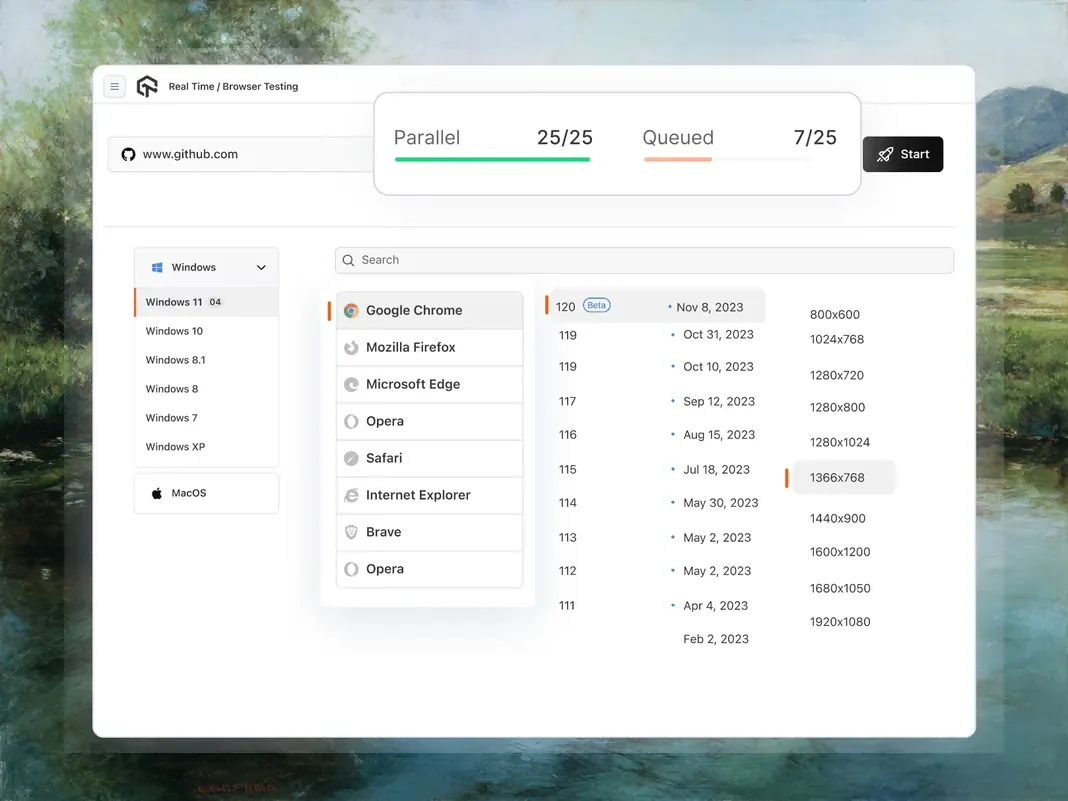Choose Google Chrome browser
This screenshot has width=1068, height=801.
[x=429, y=311]
